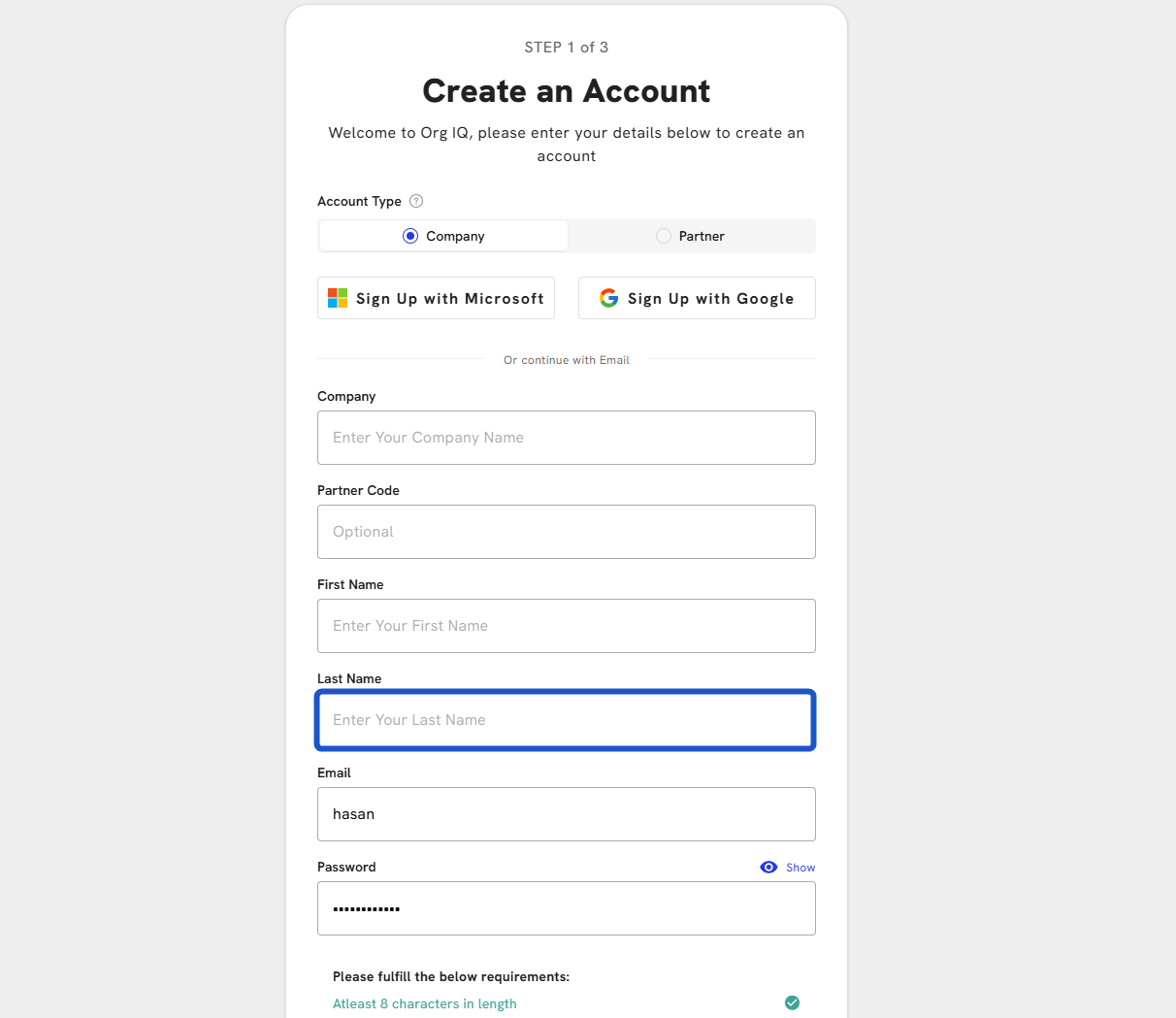Click the "STEP 1 of 3" indicator
The image size is (1176, 1018).
point(567,48)
